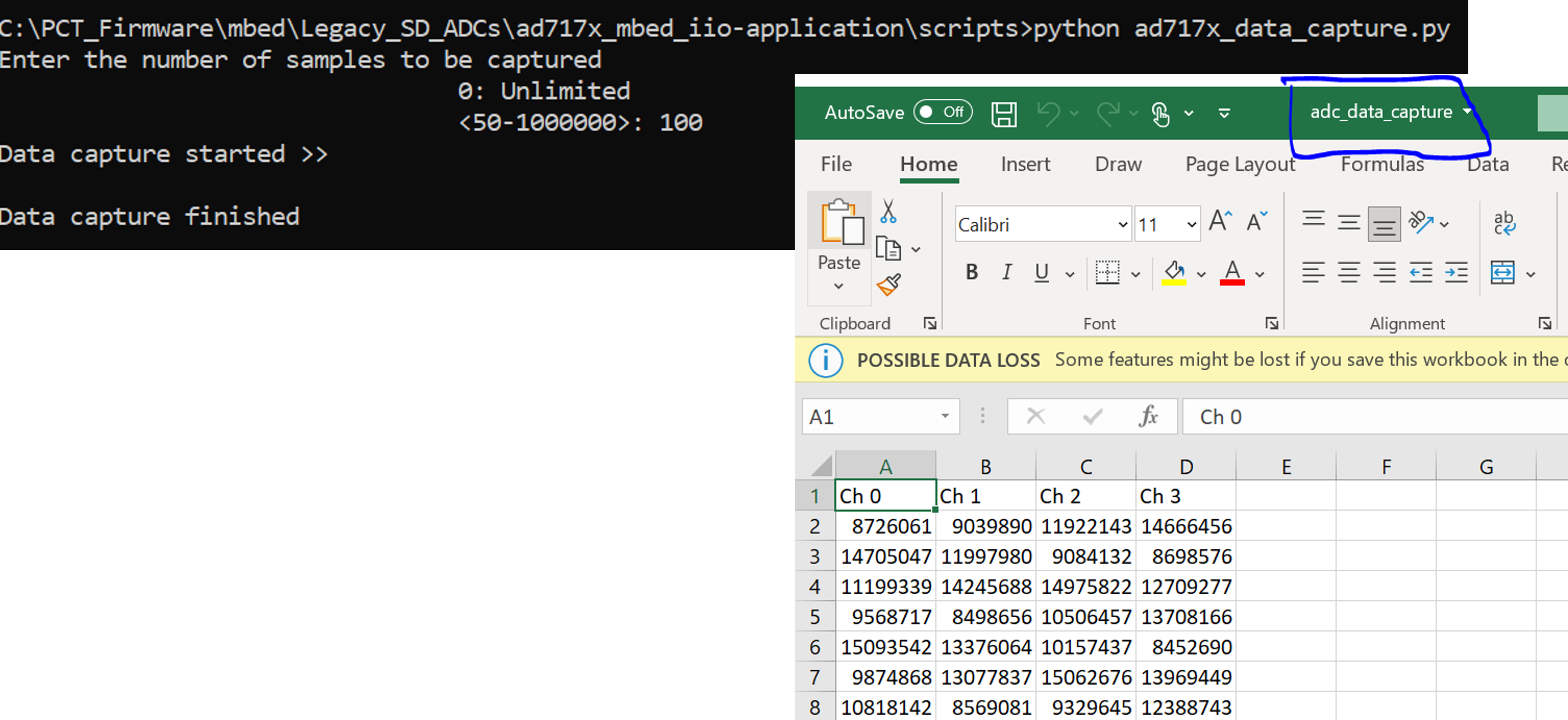1568x720 pixels.
Task: Click the formula bar containing Ch 0
Action: tap(1375, 417)
